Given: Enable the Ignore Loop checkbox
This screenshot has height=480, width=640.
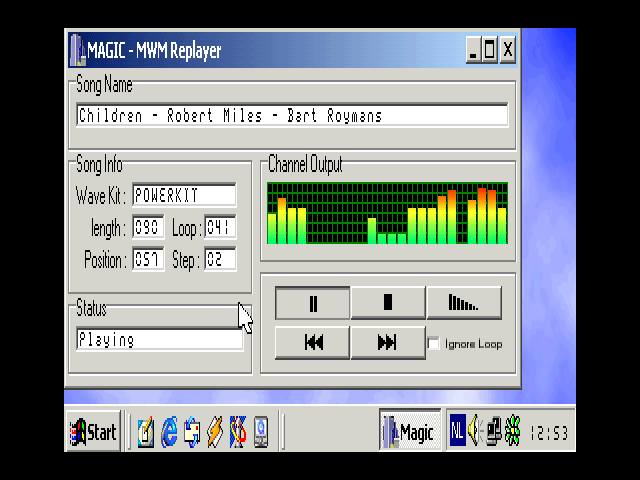Looking at the screenshot, I should click(433, 343).
